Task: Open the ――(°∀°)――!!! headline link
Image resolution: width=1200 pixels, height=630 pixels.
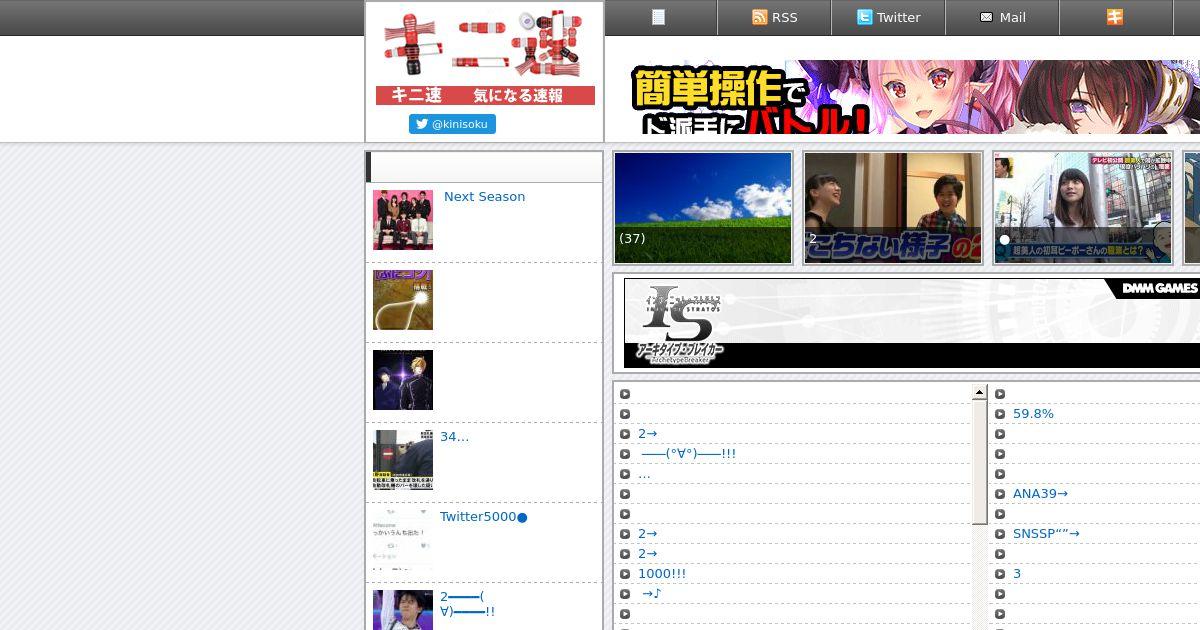Action: [688, 454]
